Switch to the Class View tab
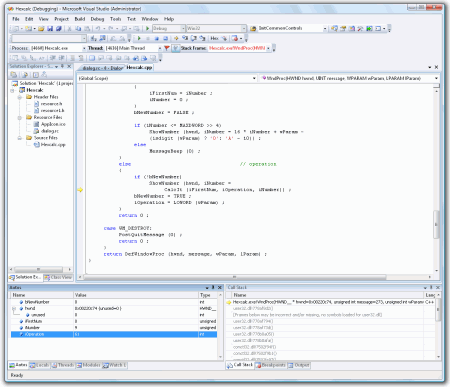This screenshot has width=450, height=387. click(58, 277)
